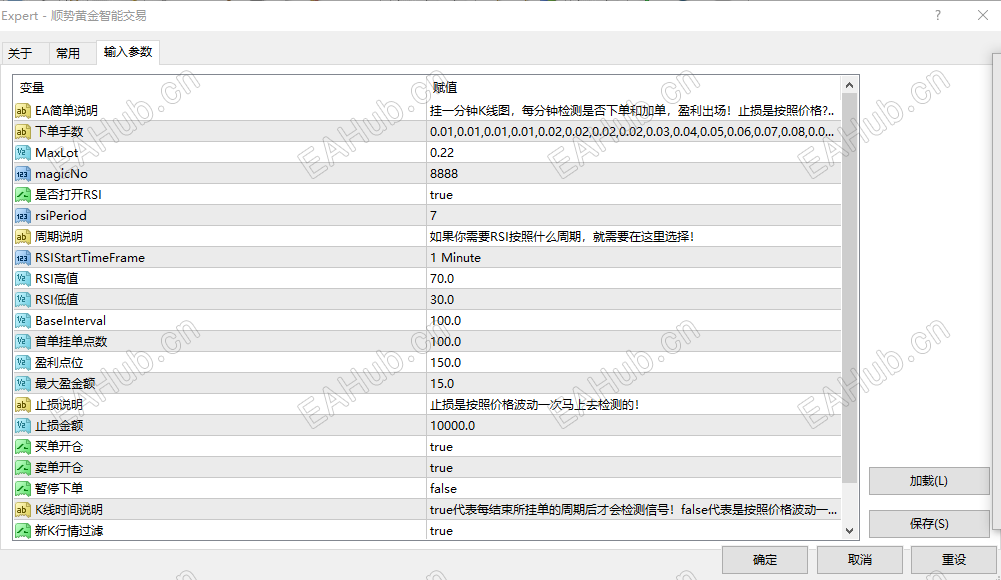This screenshot has width=1001, height=580.
Task: Click the RSI高值 value 70.0
Action: click(442, 279)
